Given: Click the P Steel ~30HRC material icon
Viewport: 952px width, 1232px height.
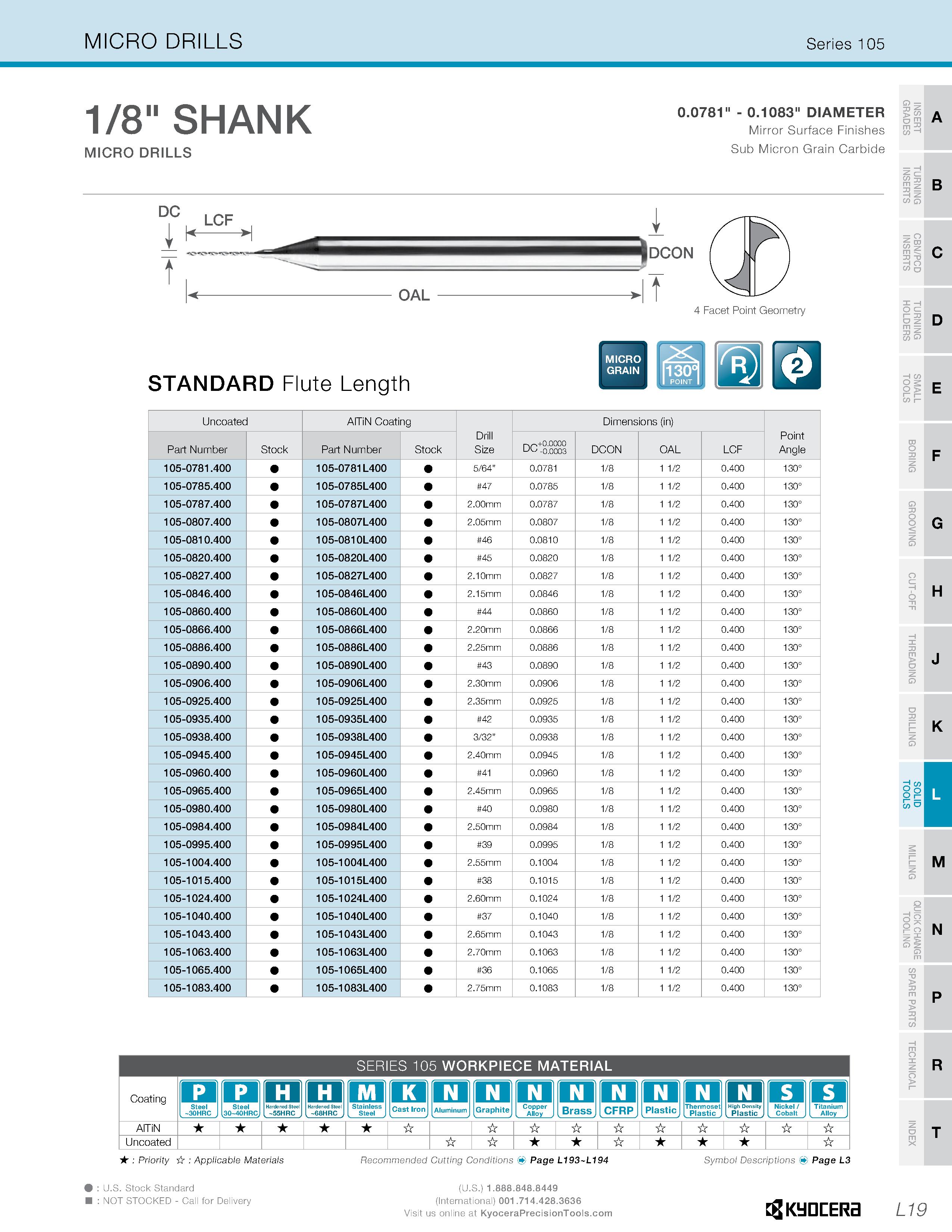Looking at the screenshot, I should (199, 1099).
